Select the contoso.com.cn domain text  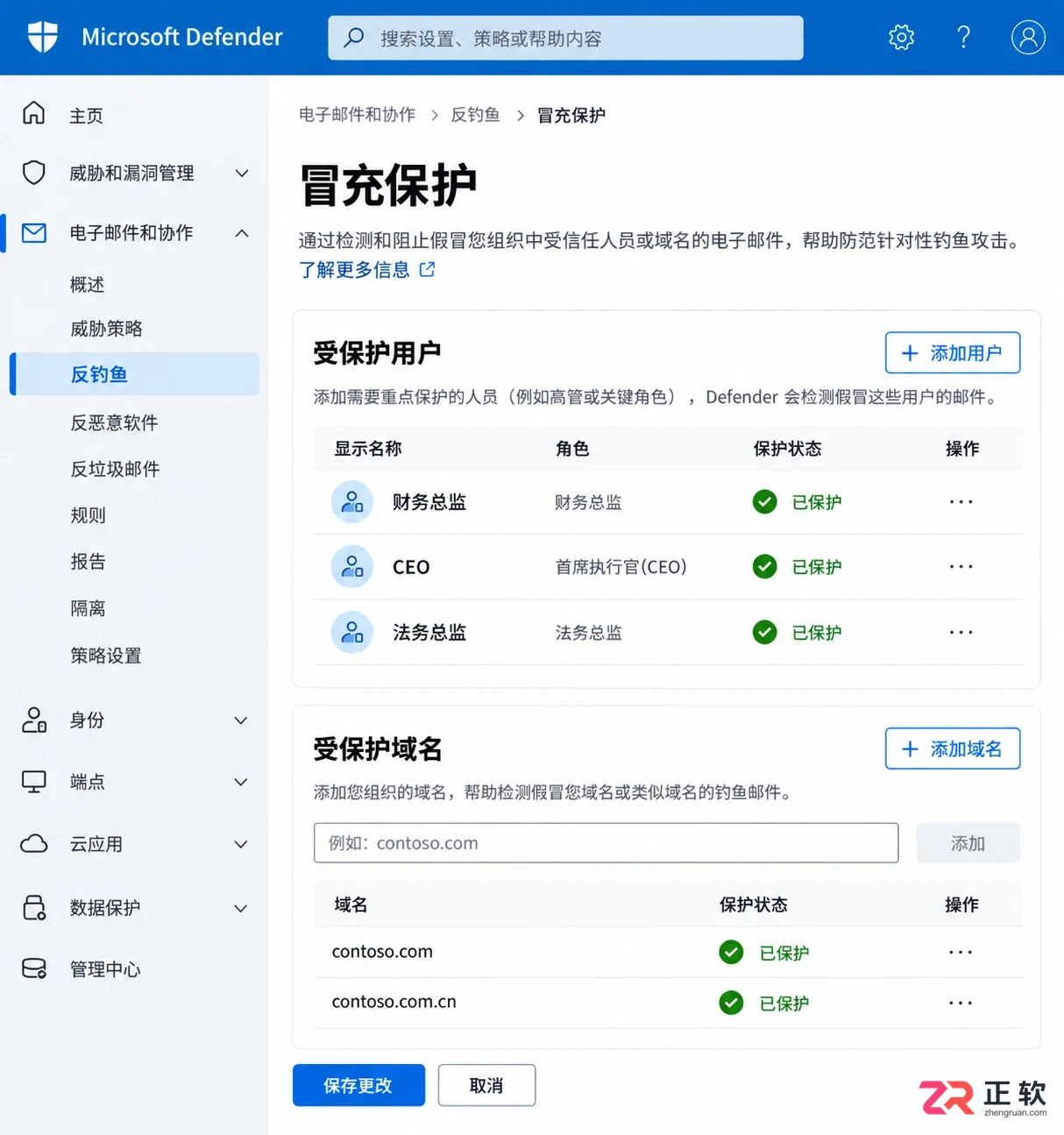(x=394, y=1002)
